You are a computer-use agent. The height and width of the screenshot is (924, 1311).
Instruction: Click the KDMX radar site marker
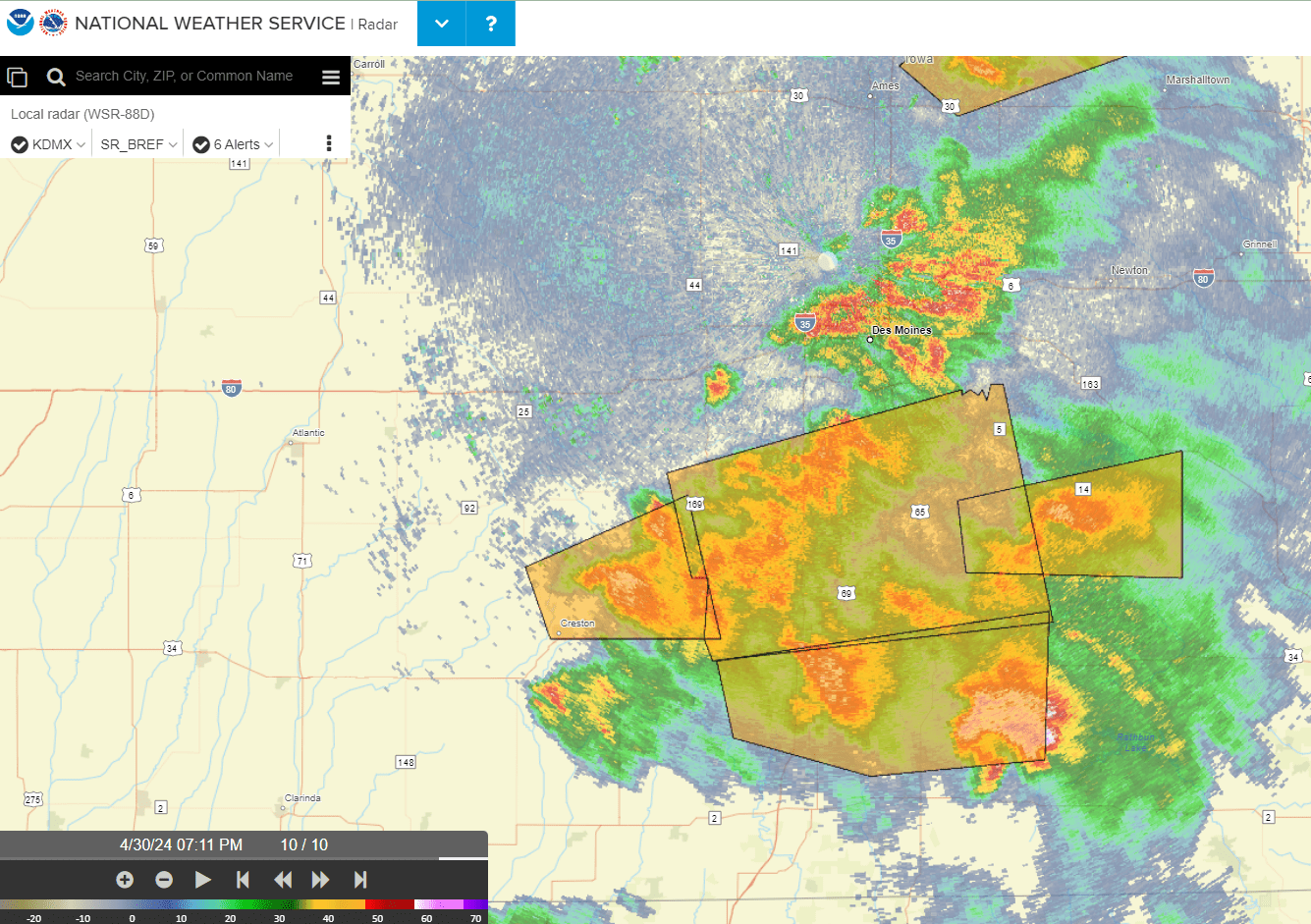coord(827,261)
